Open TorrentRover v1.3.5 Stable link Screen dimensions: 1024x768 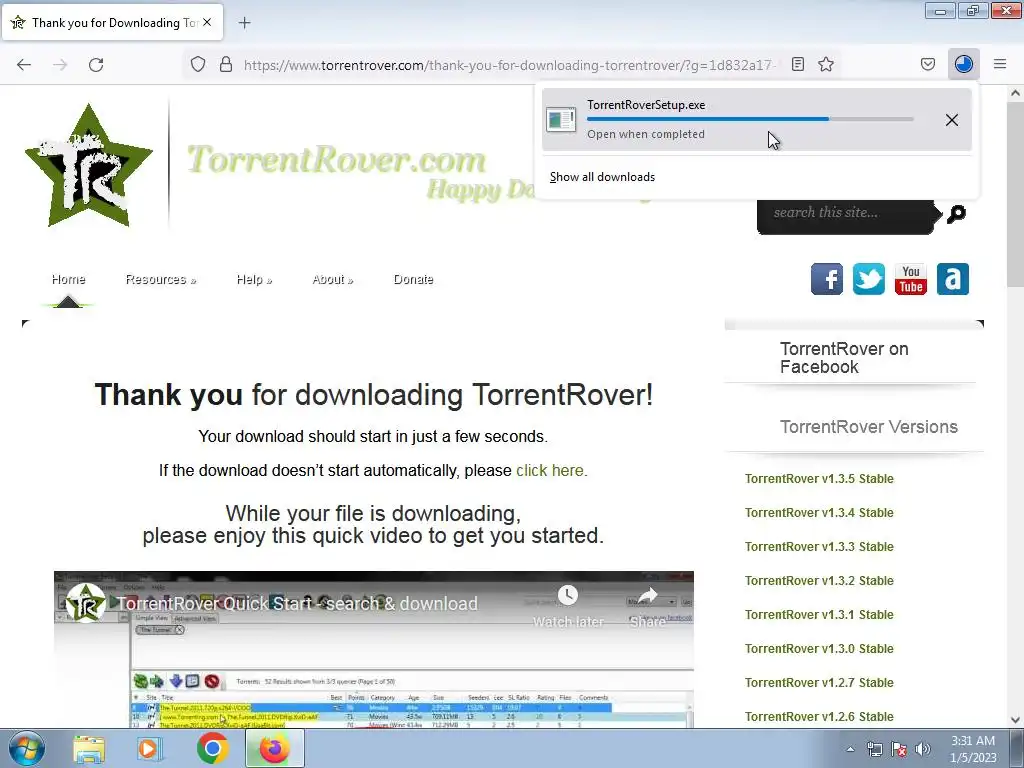tap(819, 479)
